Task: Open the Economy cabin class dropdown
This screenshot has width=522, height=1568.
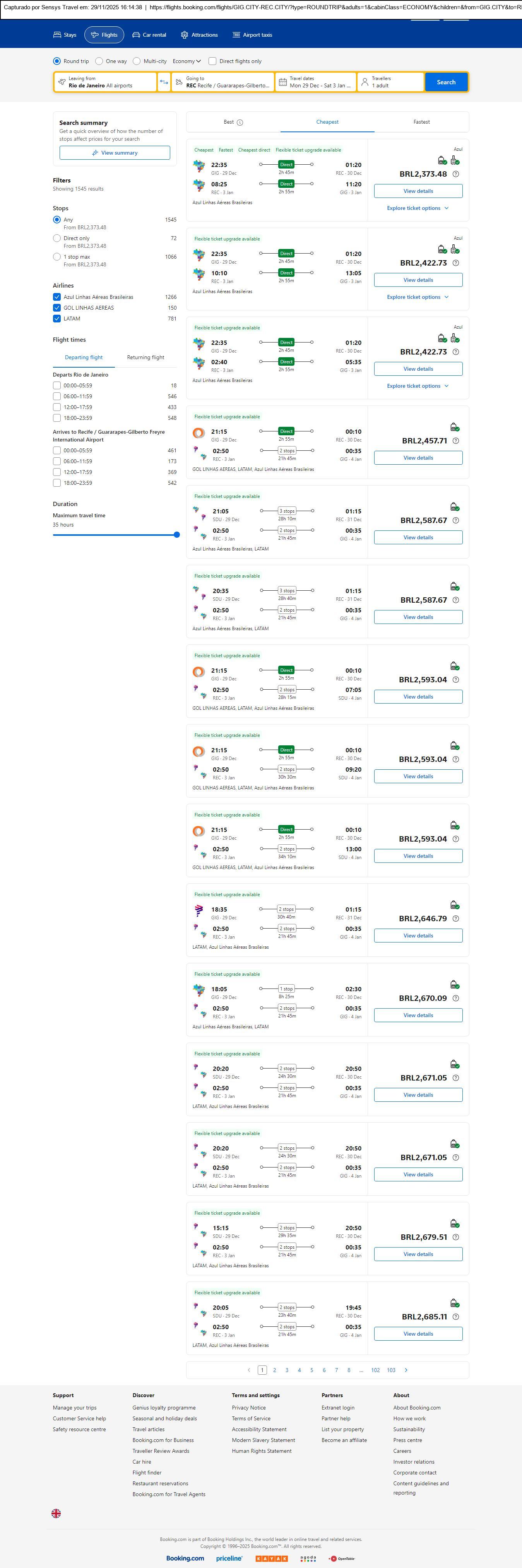Action: click(x=187, y=61)
